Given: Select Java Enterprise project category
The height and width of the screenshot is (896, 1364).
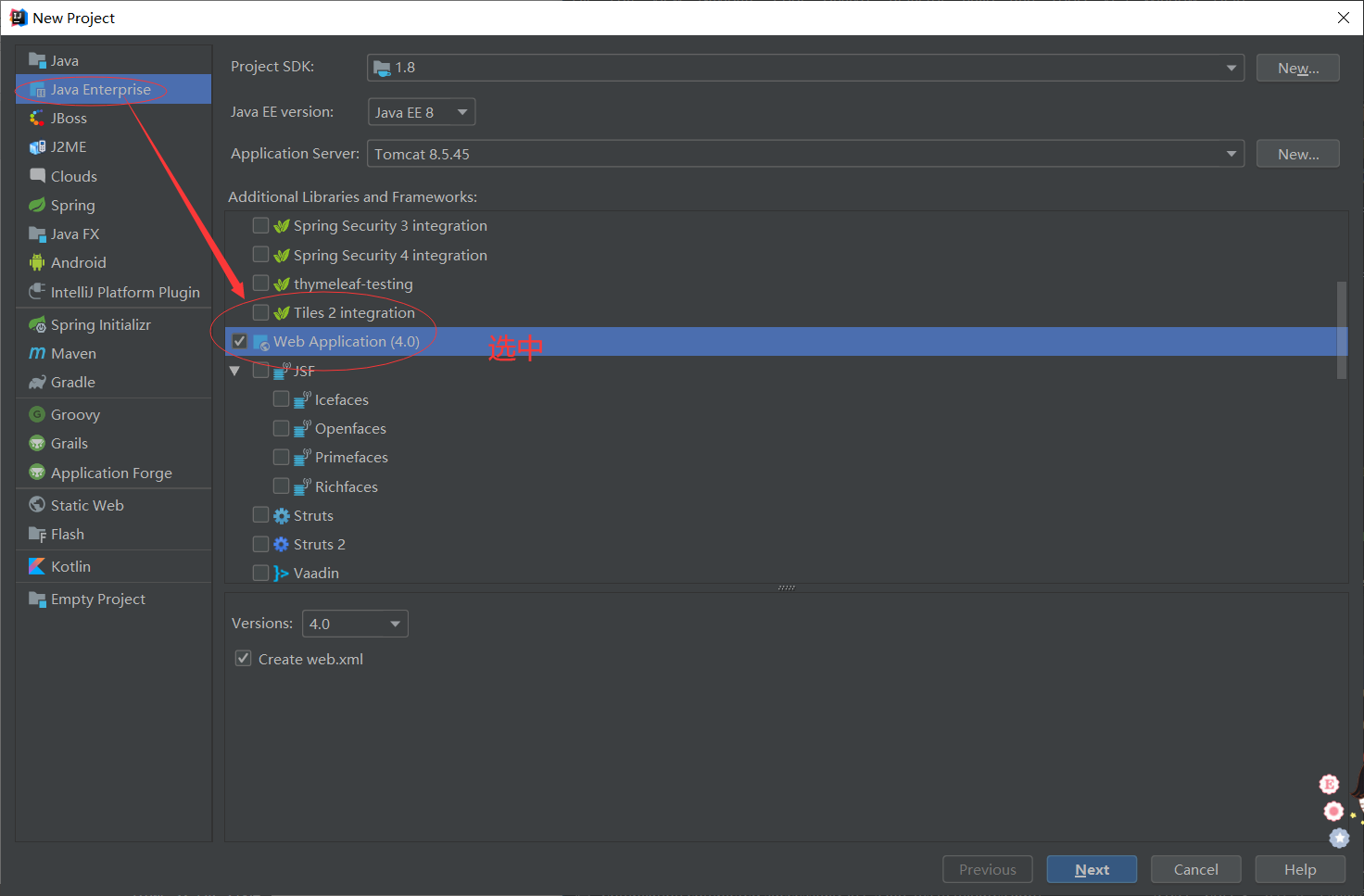Looking at the screenshot, I should coord(114,89).
